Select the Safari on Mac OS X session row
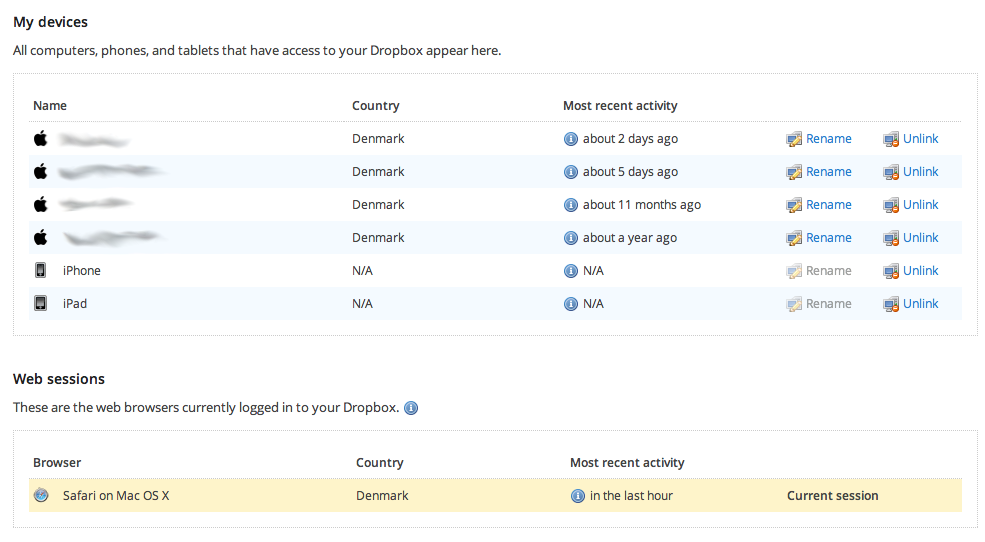 pos(116,496)
